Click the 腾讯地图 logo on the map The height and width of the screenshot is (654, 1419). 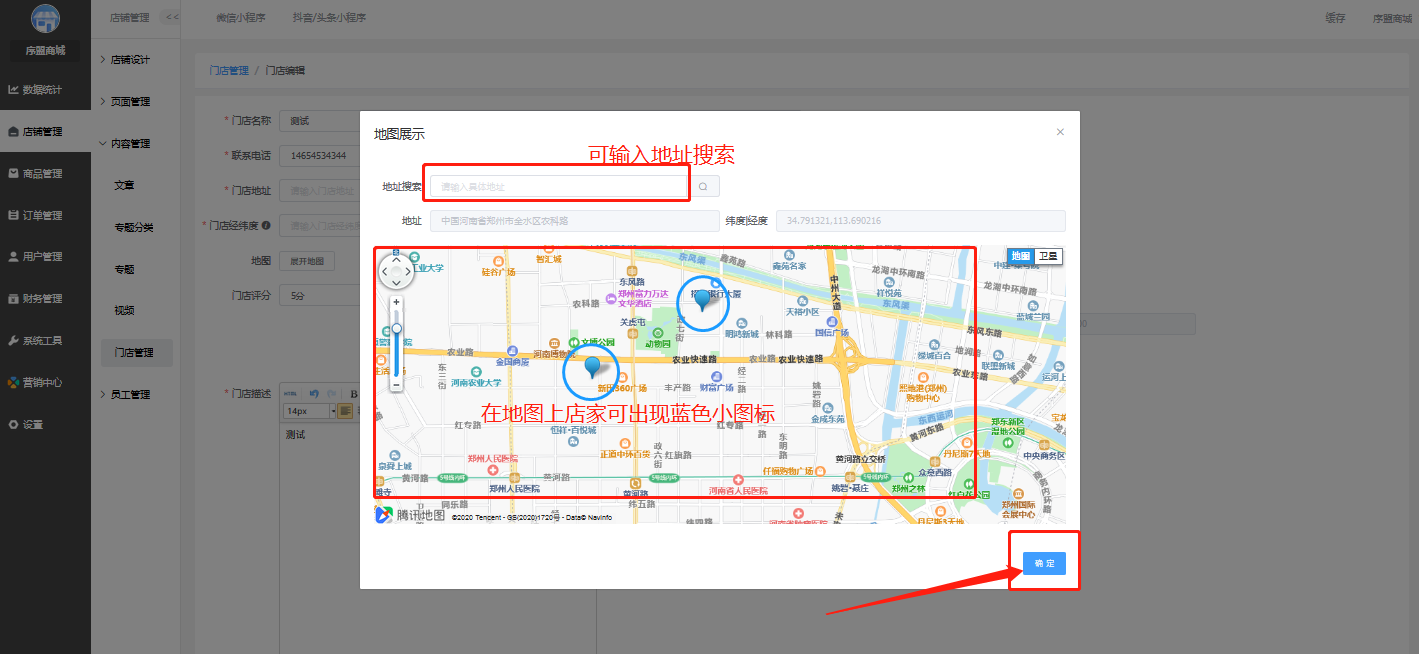[410, 515]
